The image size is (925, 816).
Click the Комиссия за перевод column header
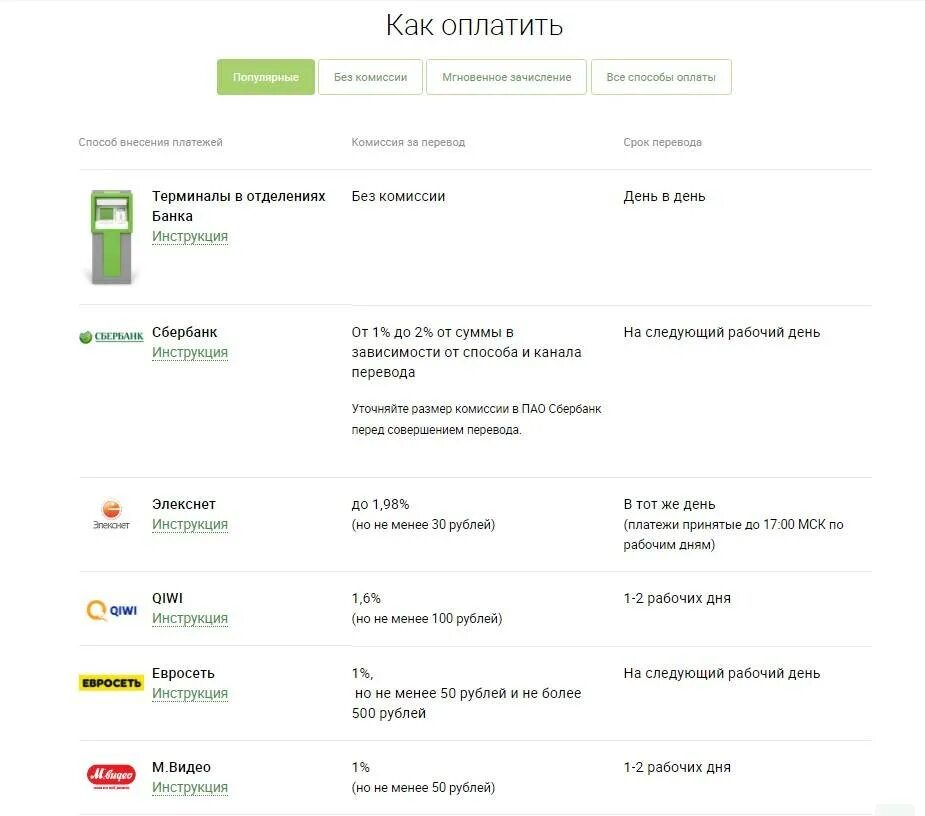point(408,142)
